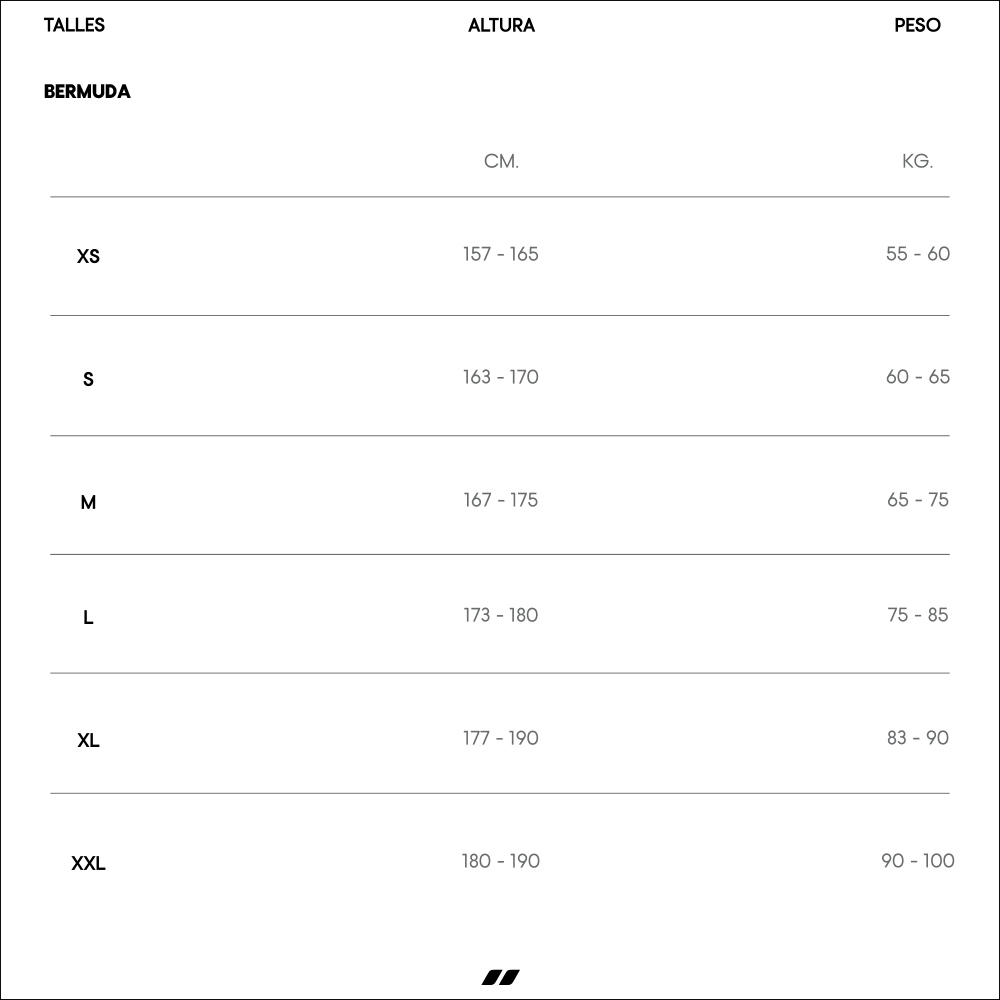Click the M size label
Image resolution: width=1000 pixels, height=1000 pixels.
pos(88,503)
